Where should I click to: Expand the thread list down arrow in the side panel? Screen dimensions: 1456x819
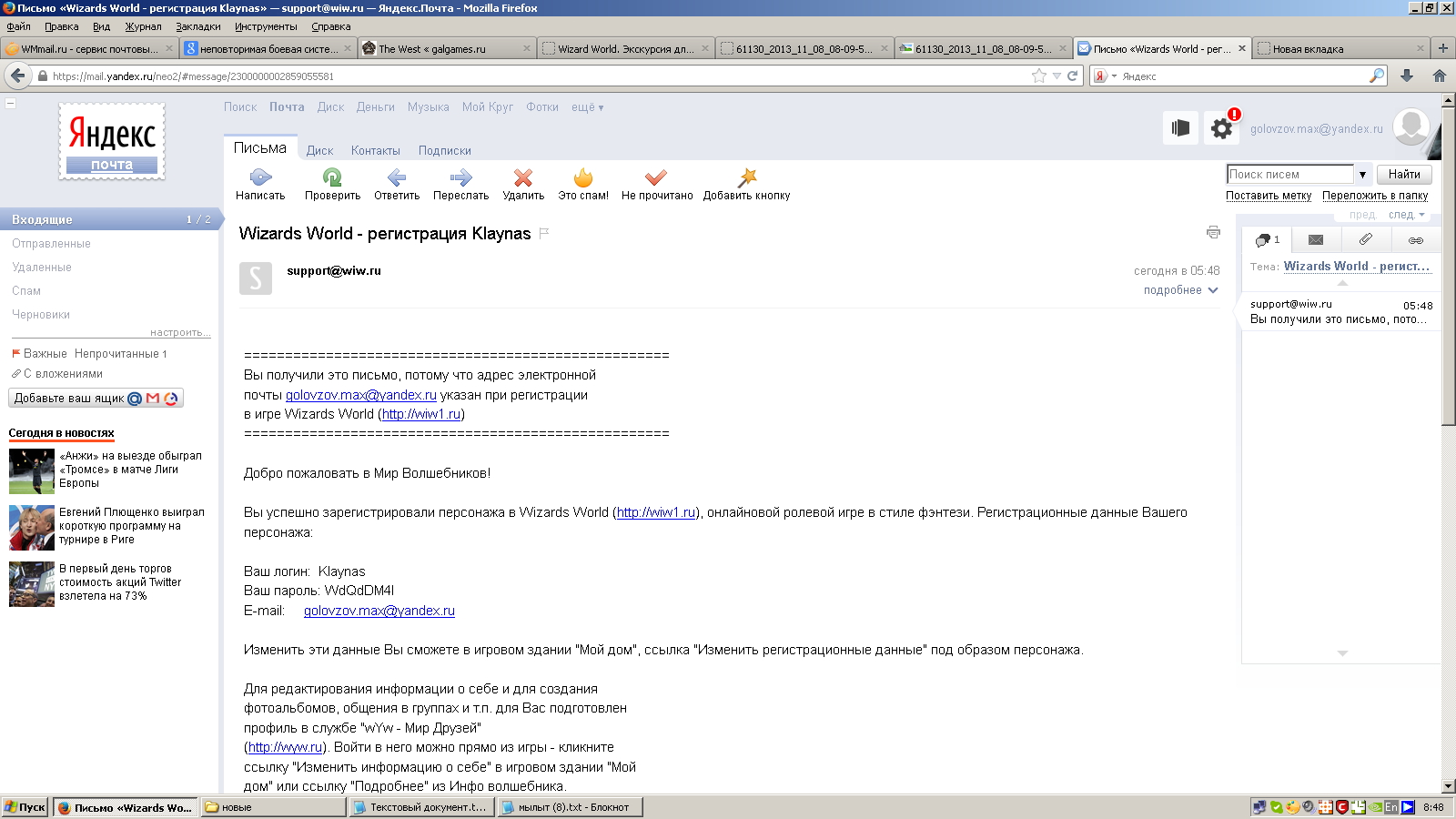click(x=1342, y=653)
